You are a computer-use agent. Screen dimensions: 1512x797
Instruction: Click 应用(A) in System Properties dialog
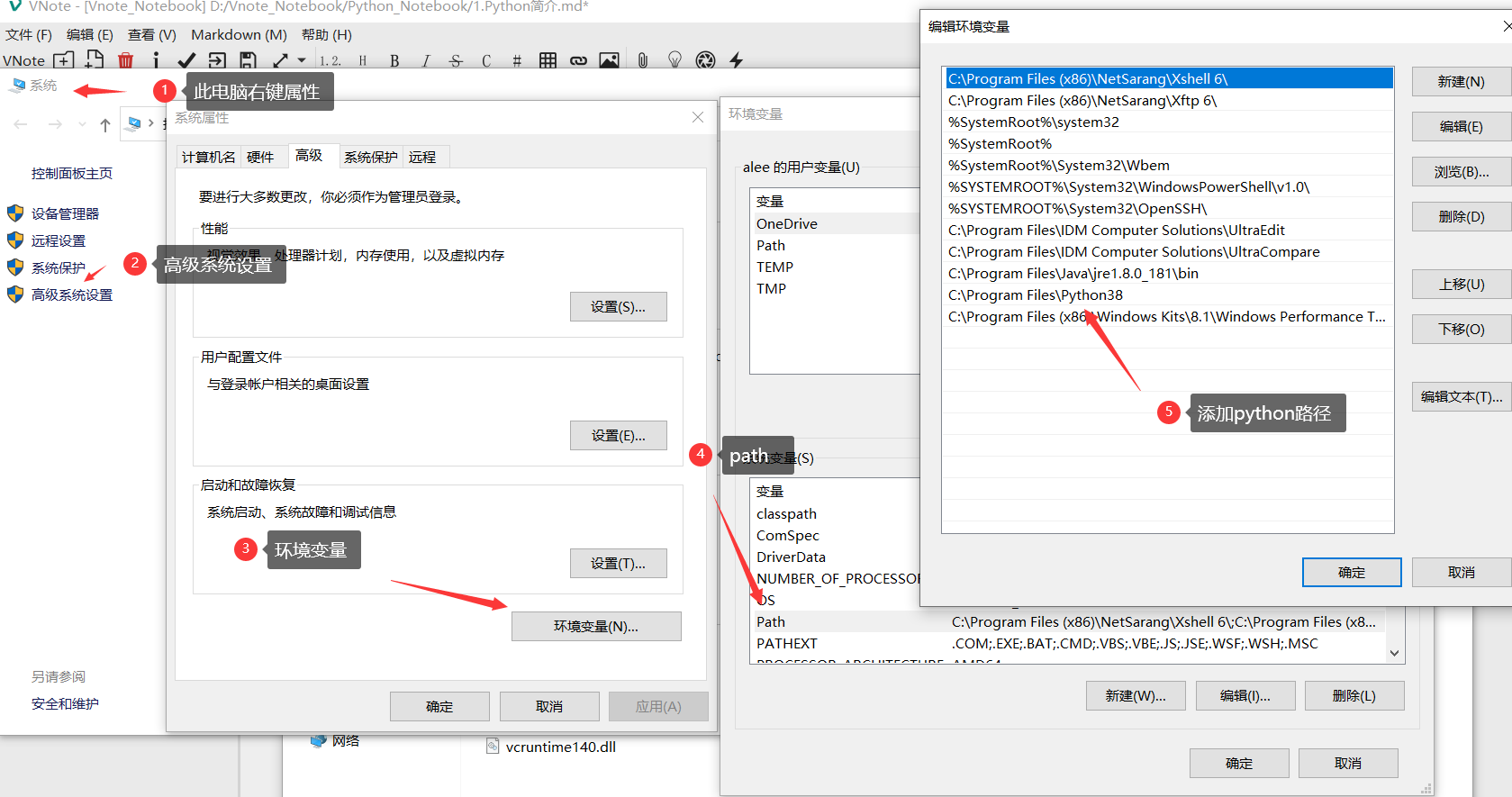pyautogui.click(x=658, y=707)
